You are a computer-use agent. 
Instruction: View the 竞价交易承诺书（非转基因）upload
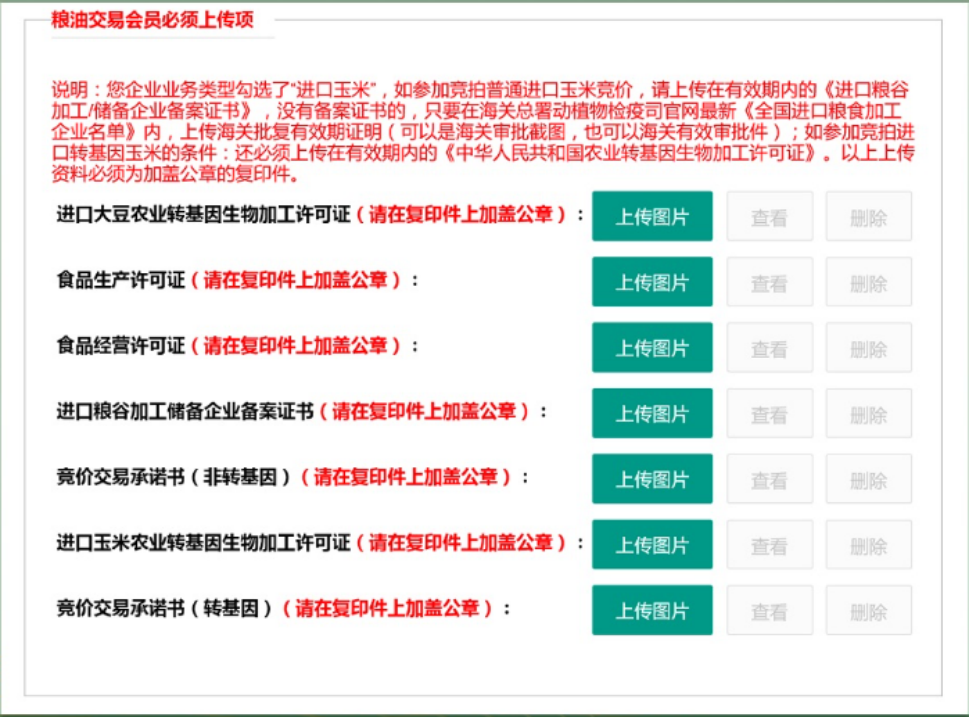point(769,479)
